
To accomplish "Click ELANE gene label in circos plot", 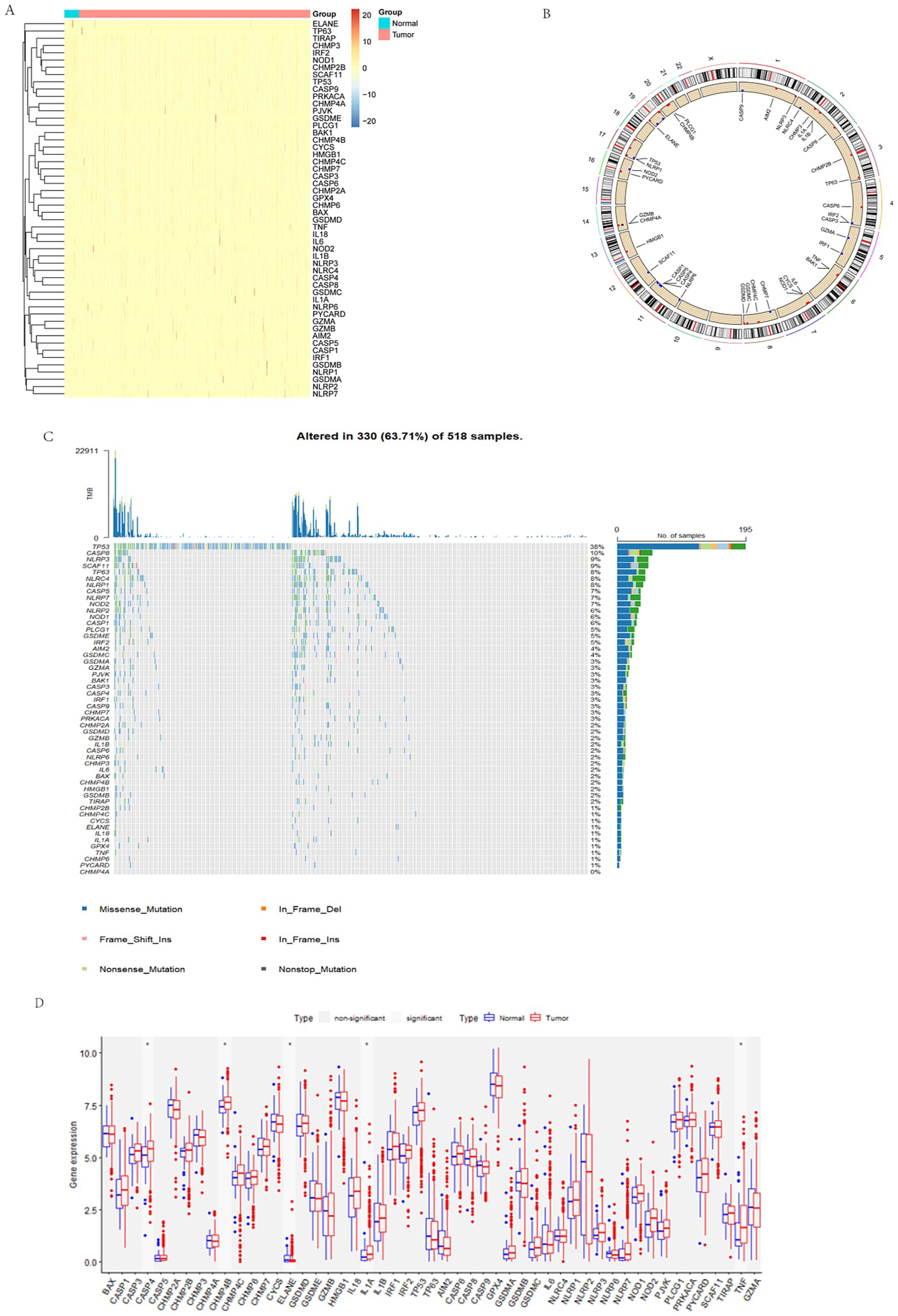I will [671, 140].
